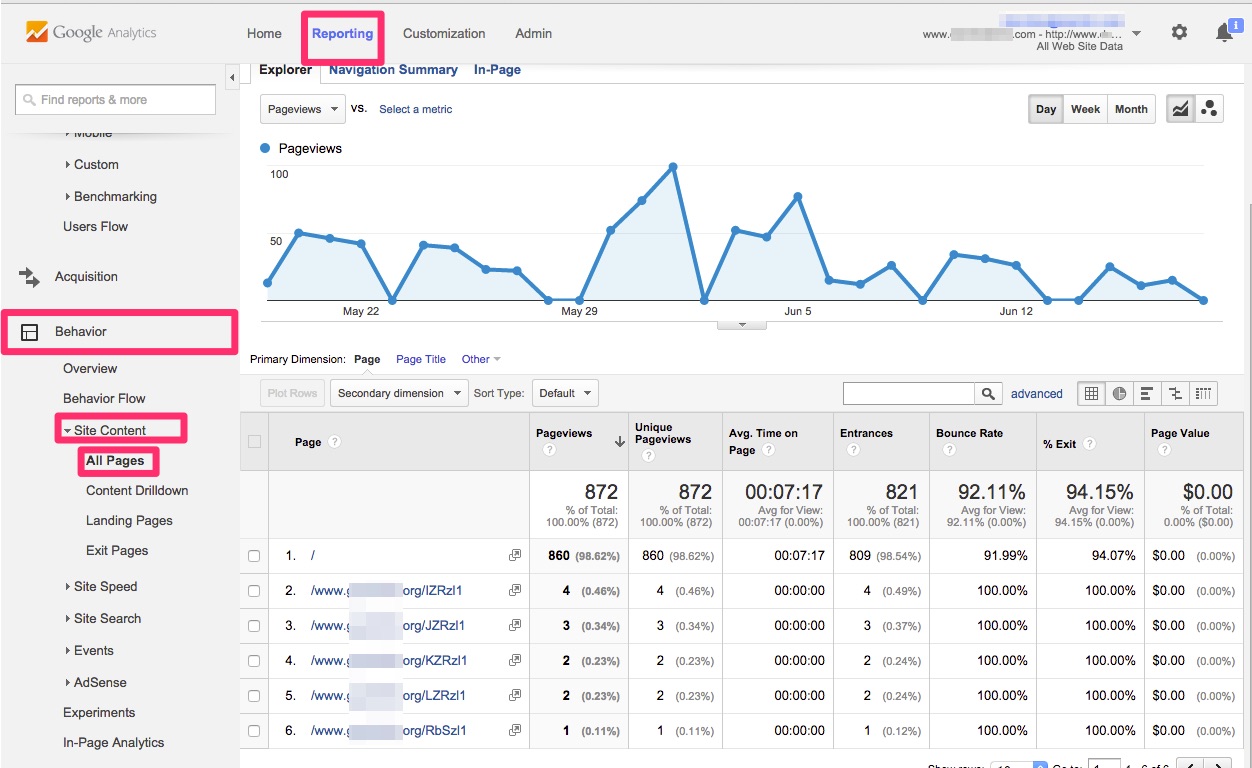Open the pivot table view icon

pos(1204,393)
